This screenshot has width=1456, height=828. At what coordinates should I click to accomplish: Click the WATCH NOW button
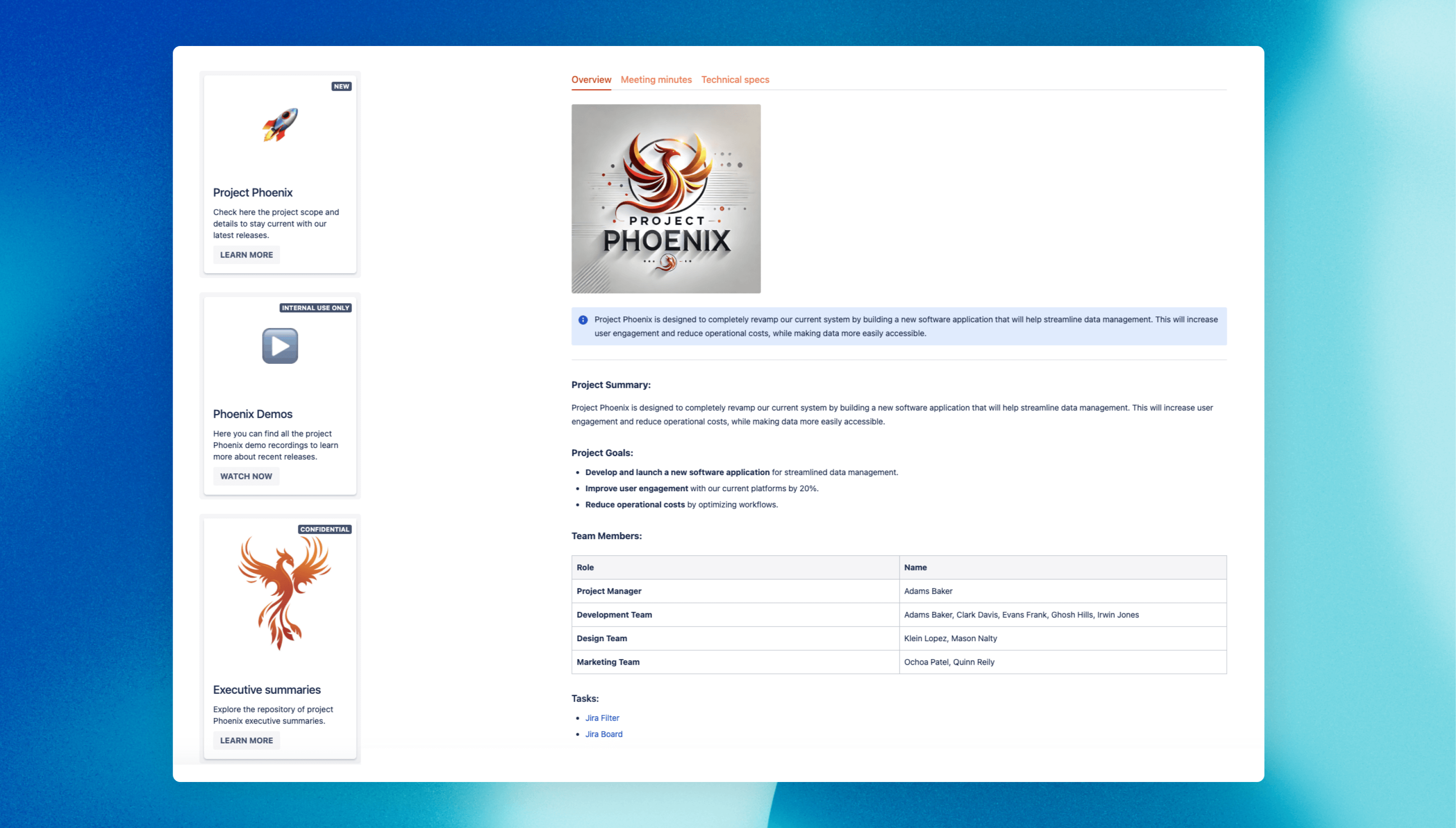[246, 476]
